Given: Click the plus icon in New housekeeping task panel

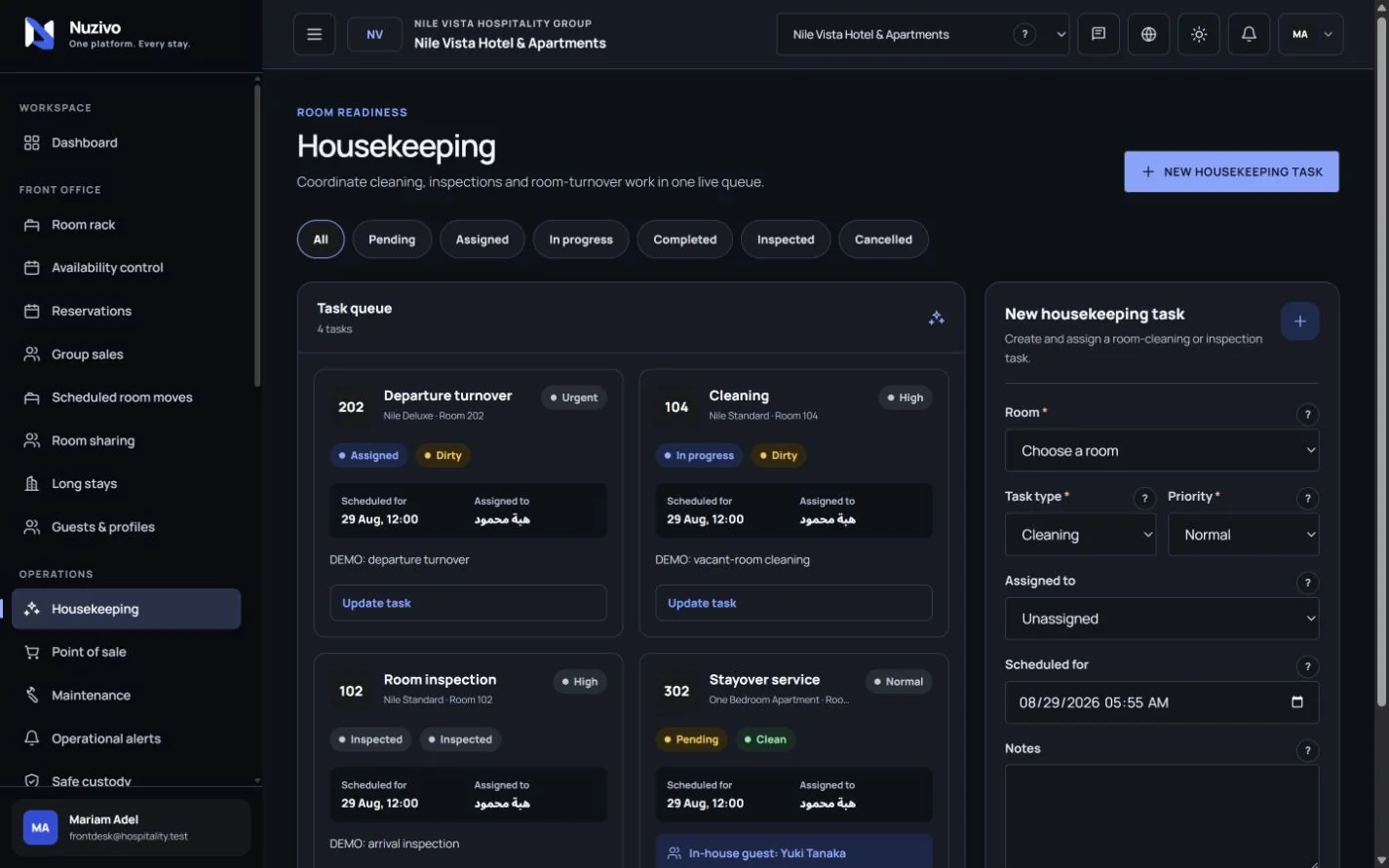Looking at the screenshot, I should [x=1299, y=321].
